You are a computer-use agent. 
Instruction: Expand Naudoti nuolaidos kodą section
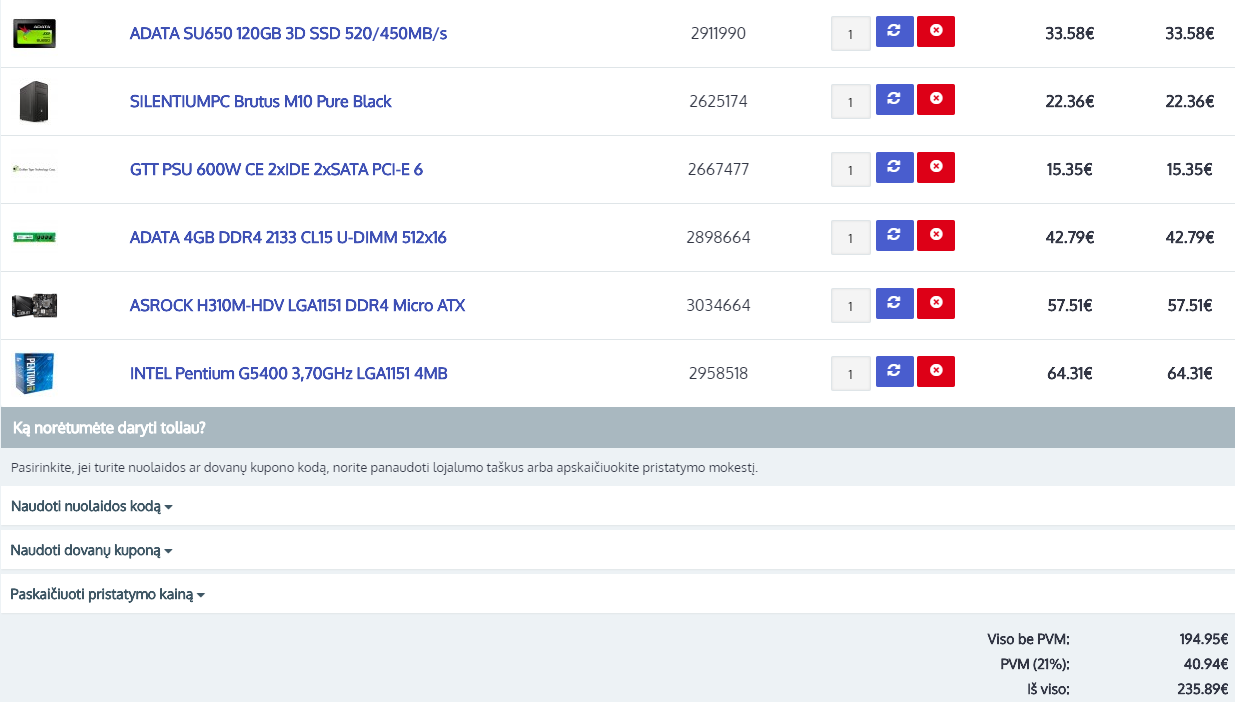tap(92, 506)
